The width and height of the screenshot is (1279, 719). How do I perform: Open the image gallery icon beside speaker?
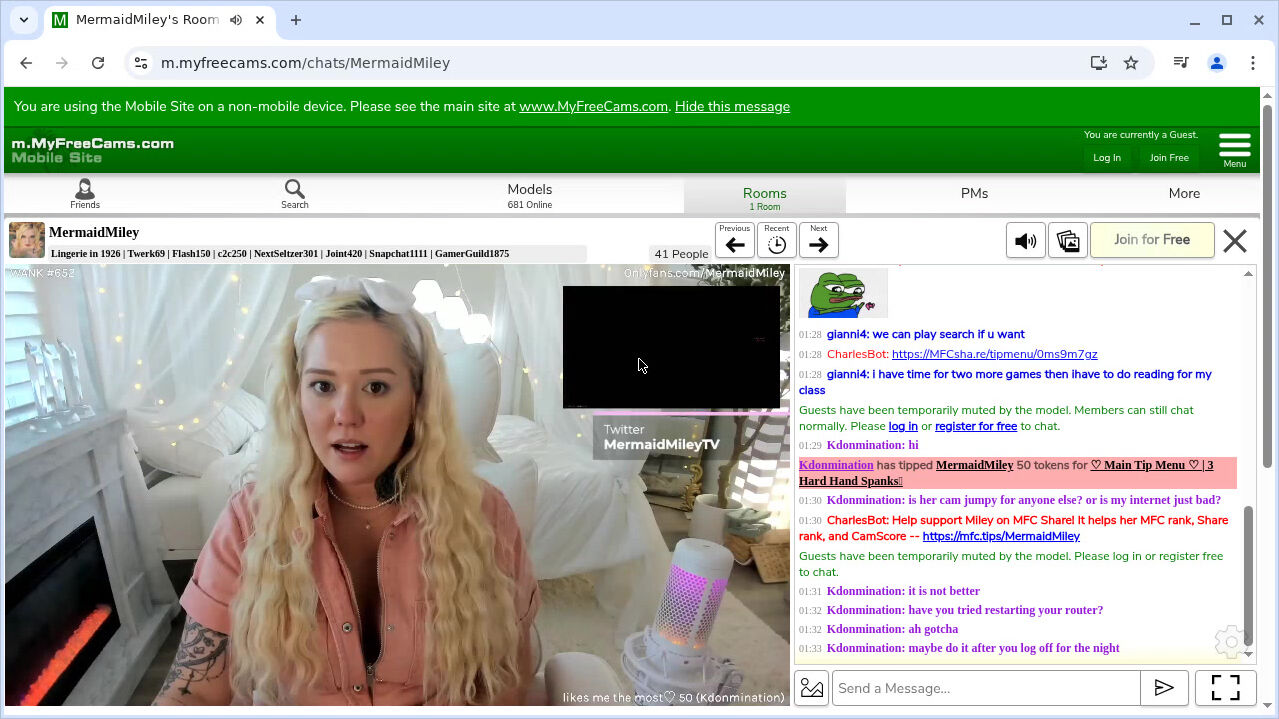pyautogui.click(x=1067, y=241)
